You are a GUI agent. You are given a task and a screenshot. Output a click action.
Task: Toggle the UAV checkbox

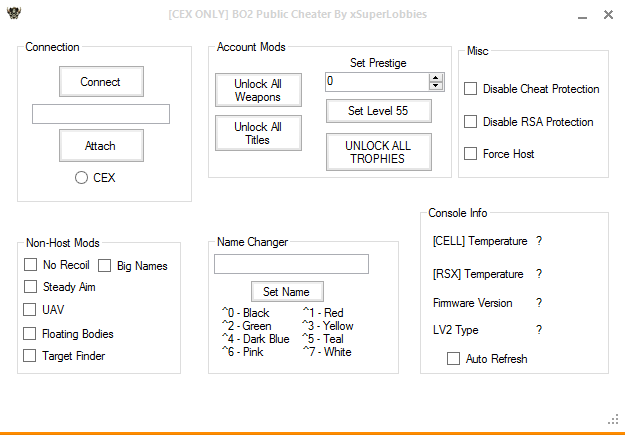click(x=29, y=309)
